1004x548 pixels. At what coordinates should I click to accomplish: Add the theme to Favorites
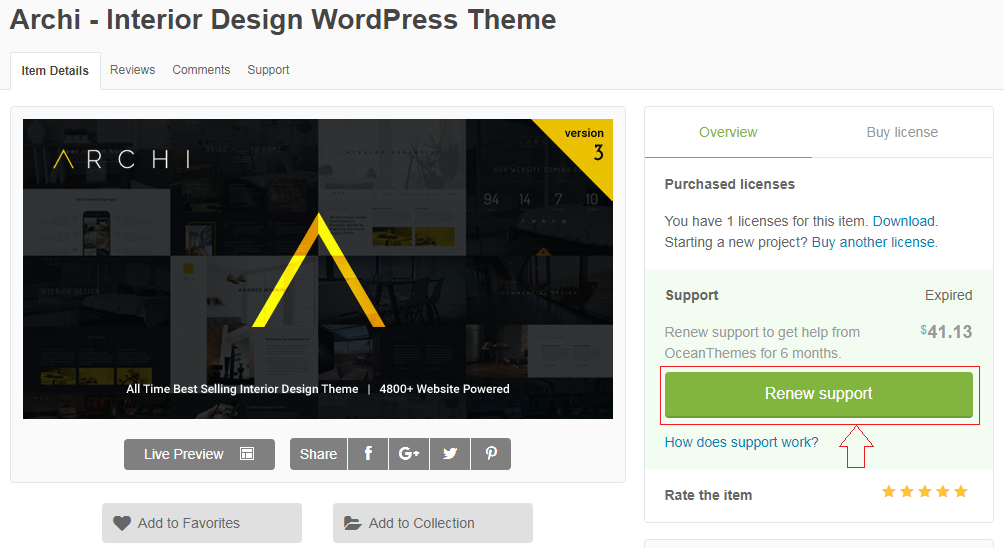click(202, 523)
